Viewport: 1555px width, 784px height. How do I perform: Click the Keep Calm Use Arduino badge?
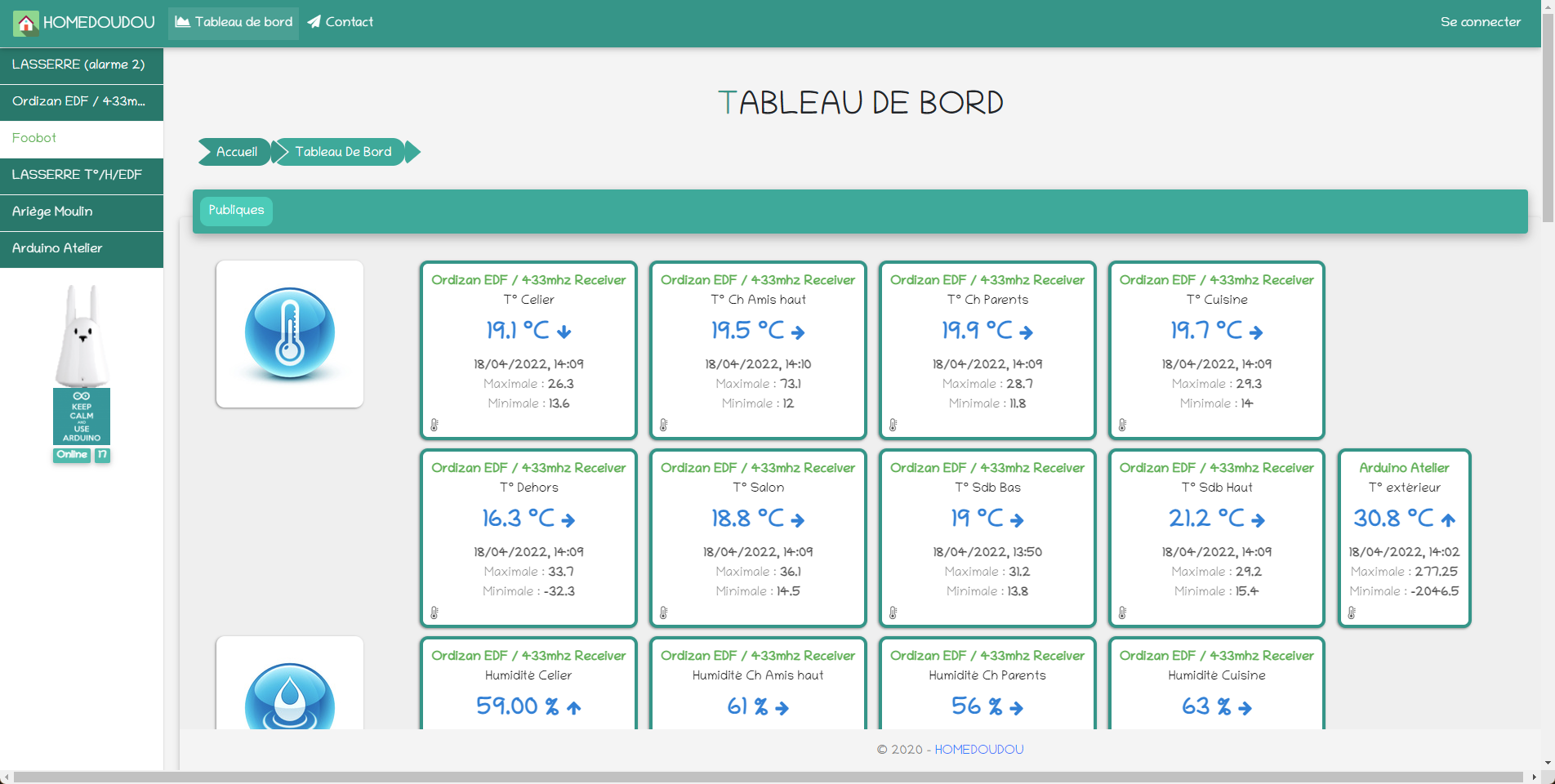pos(82,416)
